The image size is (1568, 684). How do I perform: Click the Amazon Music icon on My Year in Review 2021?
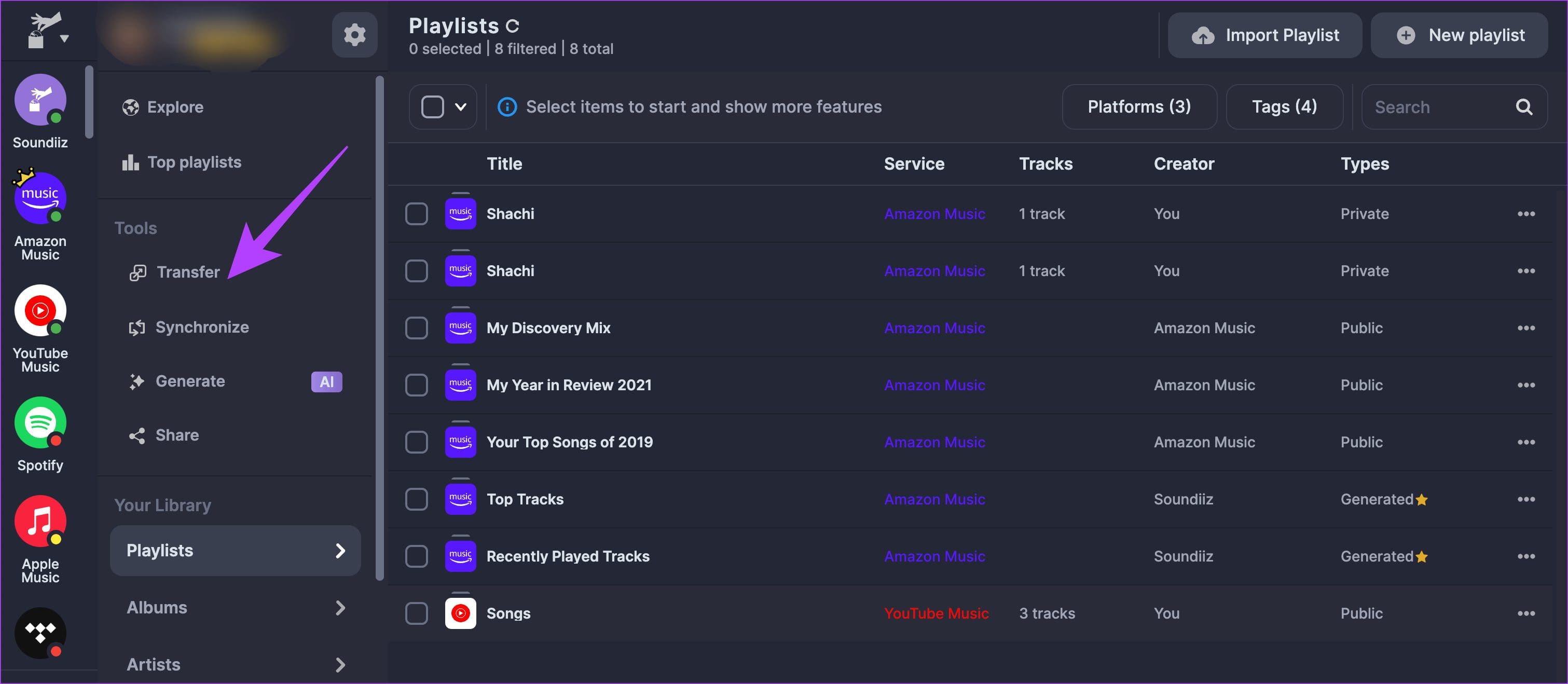(460, 386)
